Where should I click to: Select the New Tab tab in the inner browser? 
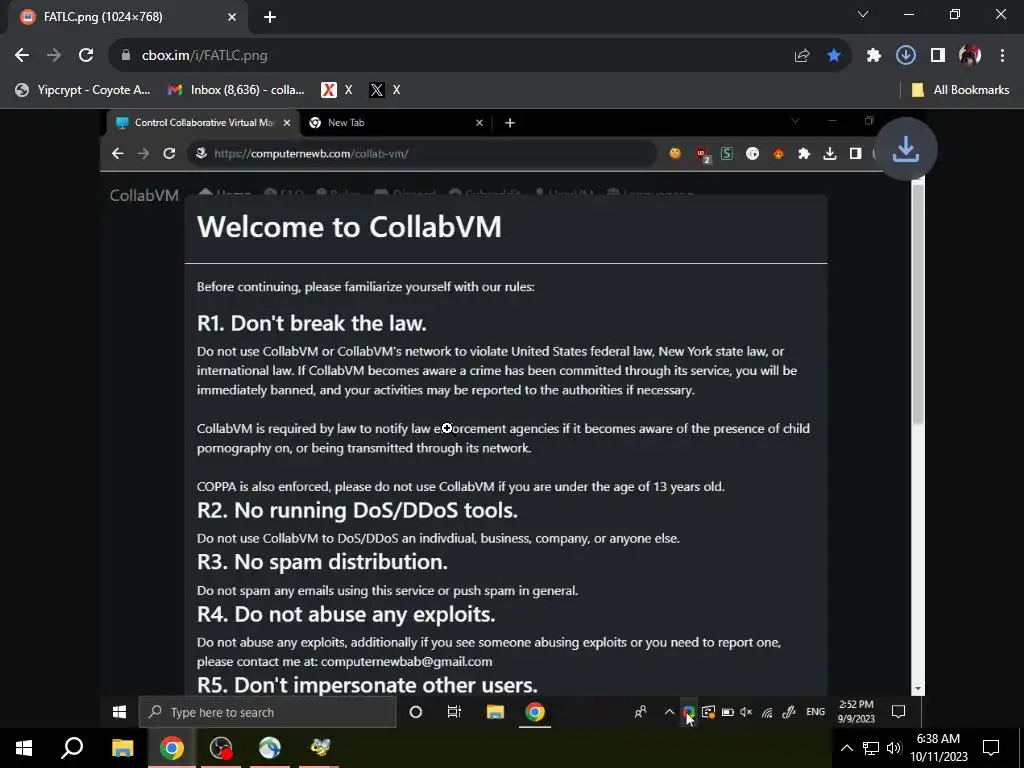[395, 123]
